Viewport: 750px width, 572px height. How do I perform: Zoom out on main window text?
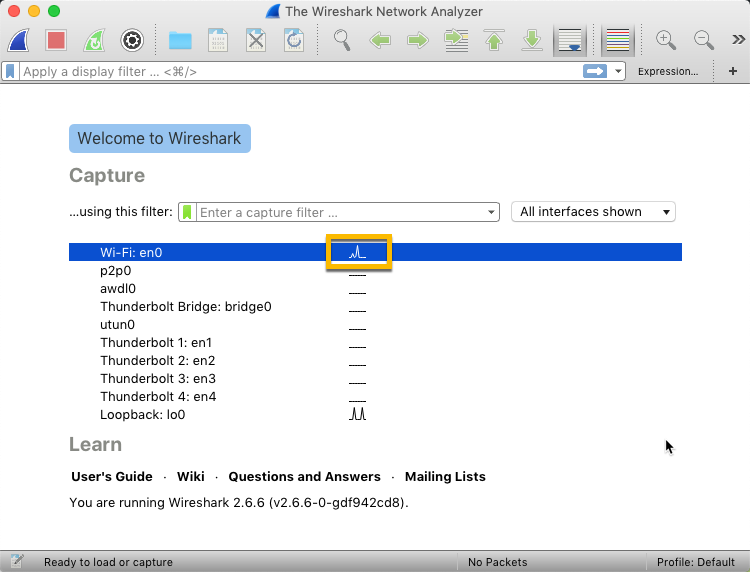coord(704,40)
